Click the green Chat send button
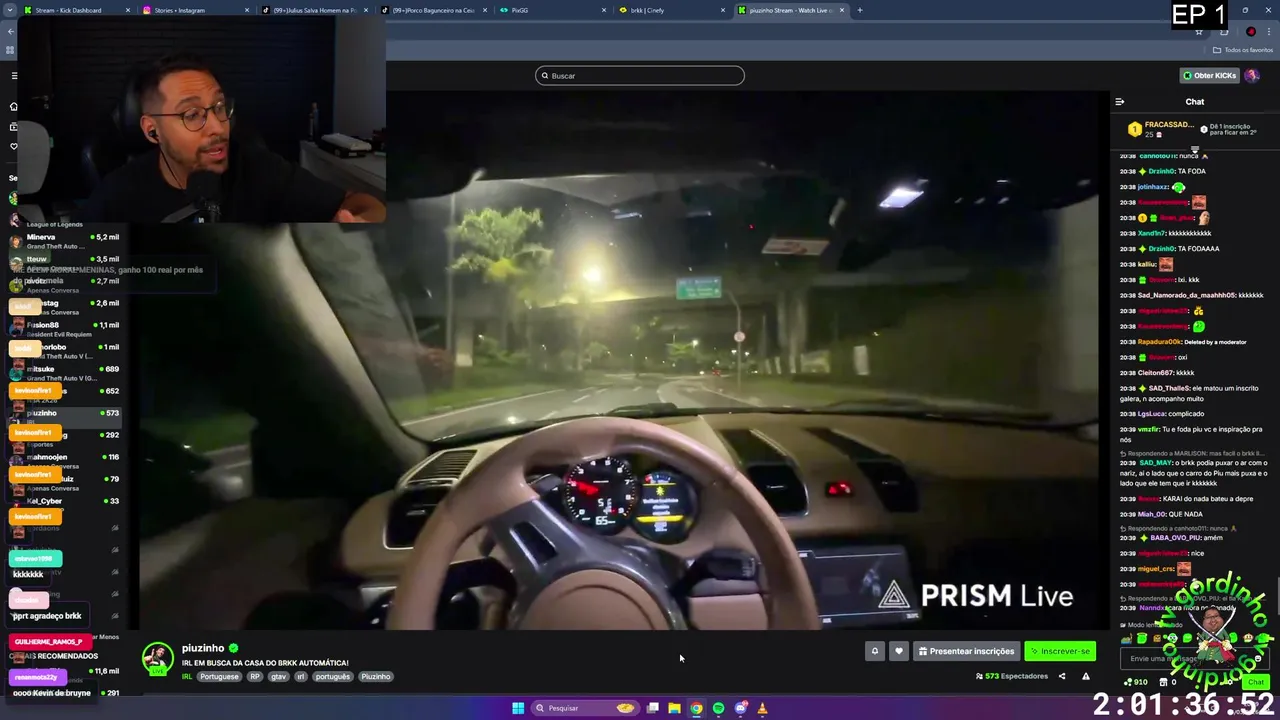This screenshot has height=720, width=1280. click(x=1256, y=682)
